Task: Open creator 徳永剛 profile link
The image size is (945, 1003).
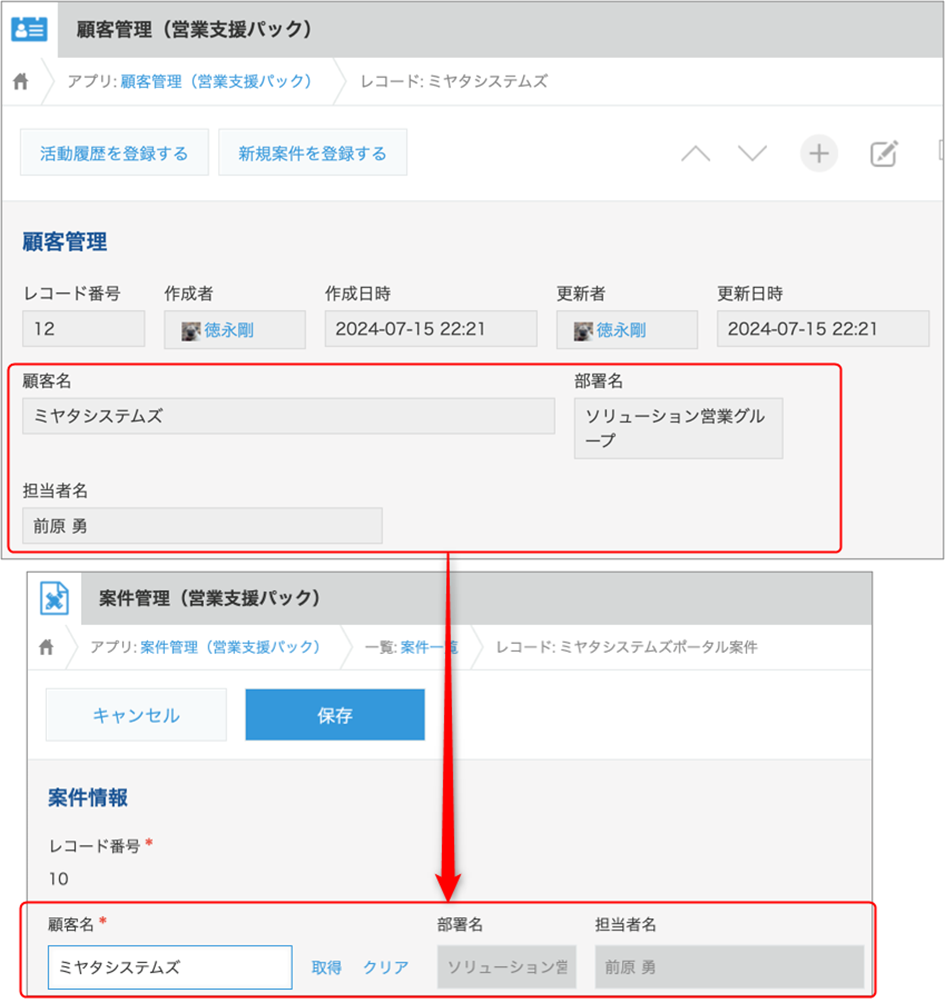Action: tap(228, 330)
